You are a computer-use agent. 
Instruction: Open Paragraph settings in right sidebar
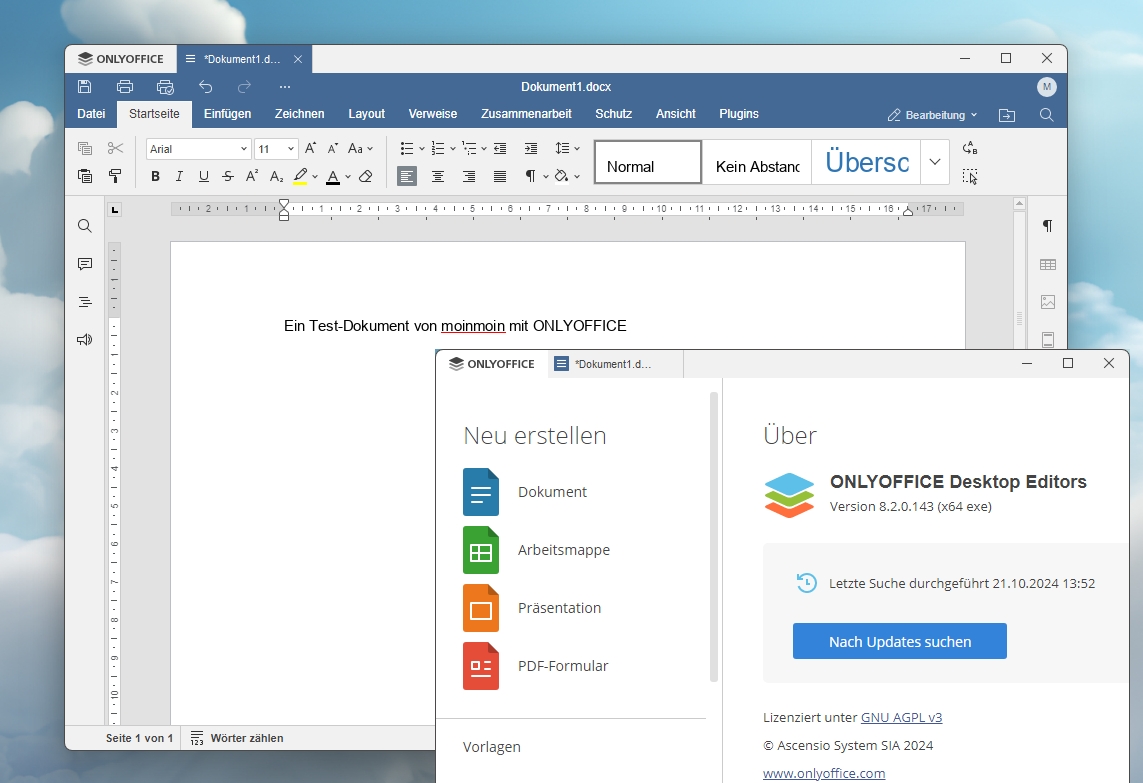1048,226
